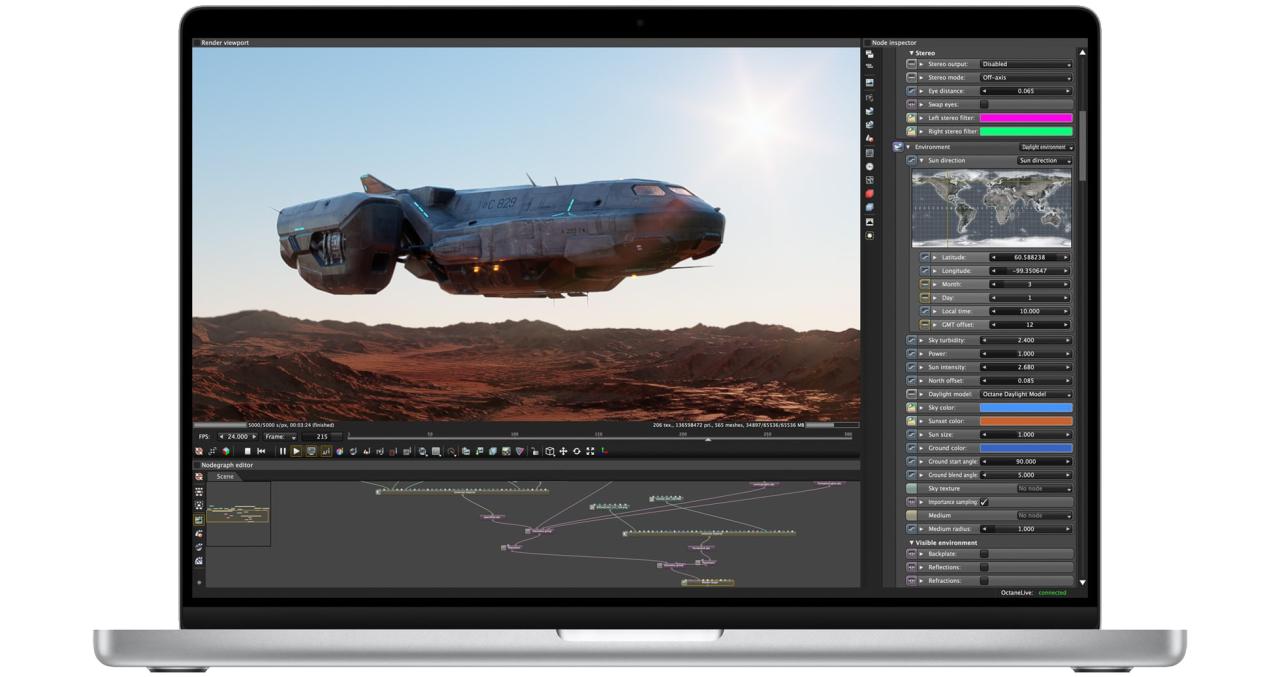Click the Local time value field
The width and height of the screenshot is (1280, 677).
click(x=1030, y=311)
